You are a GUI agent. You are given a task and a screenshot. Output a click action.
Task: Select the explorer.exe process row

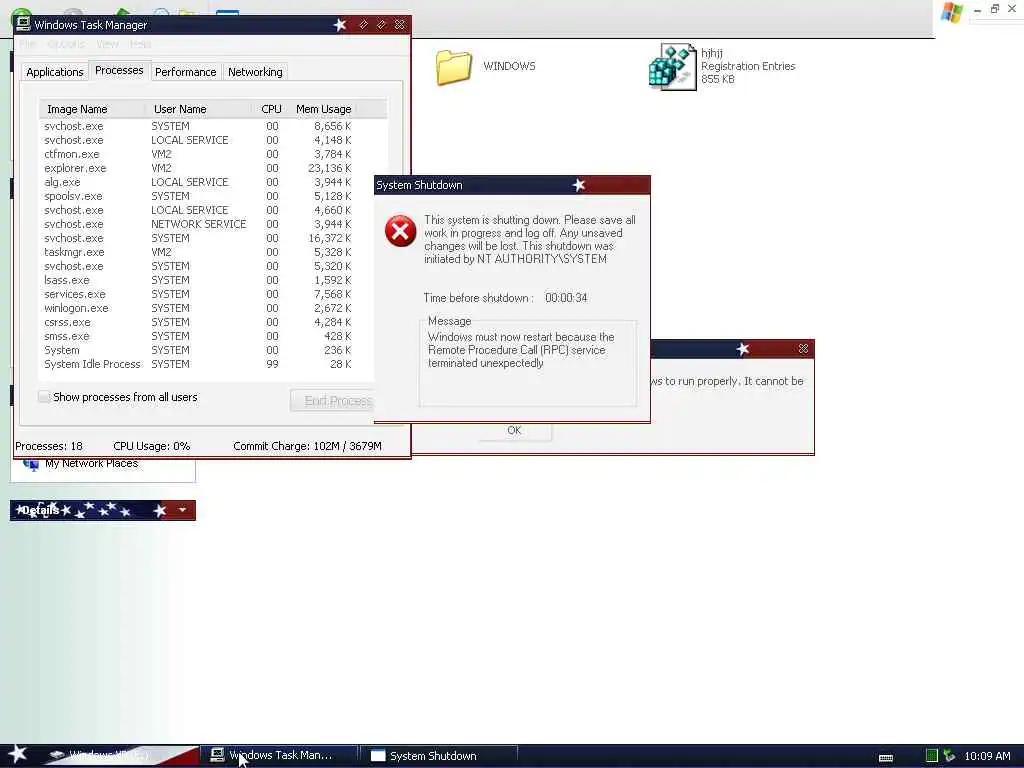tap(198, 168)
